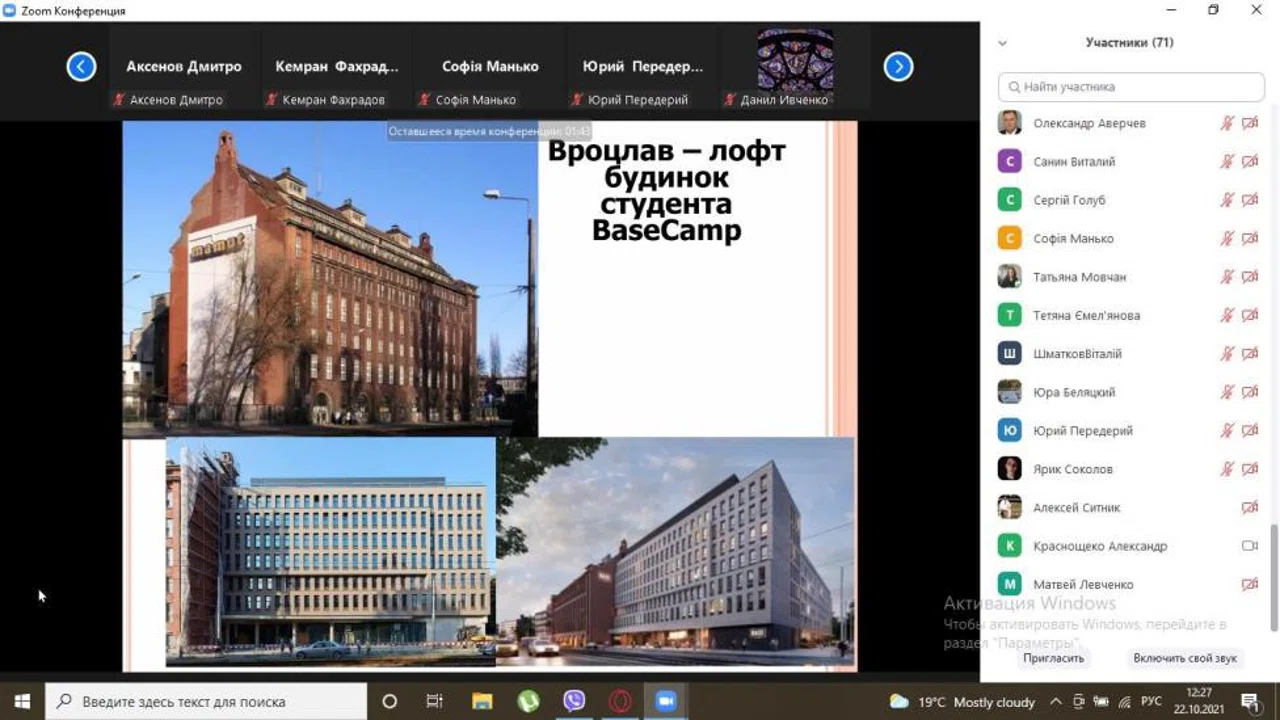Click the Включить свой звук button
Image resolution: width=1280 pixels, height=720 pixels.
1185,658
